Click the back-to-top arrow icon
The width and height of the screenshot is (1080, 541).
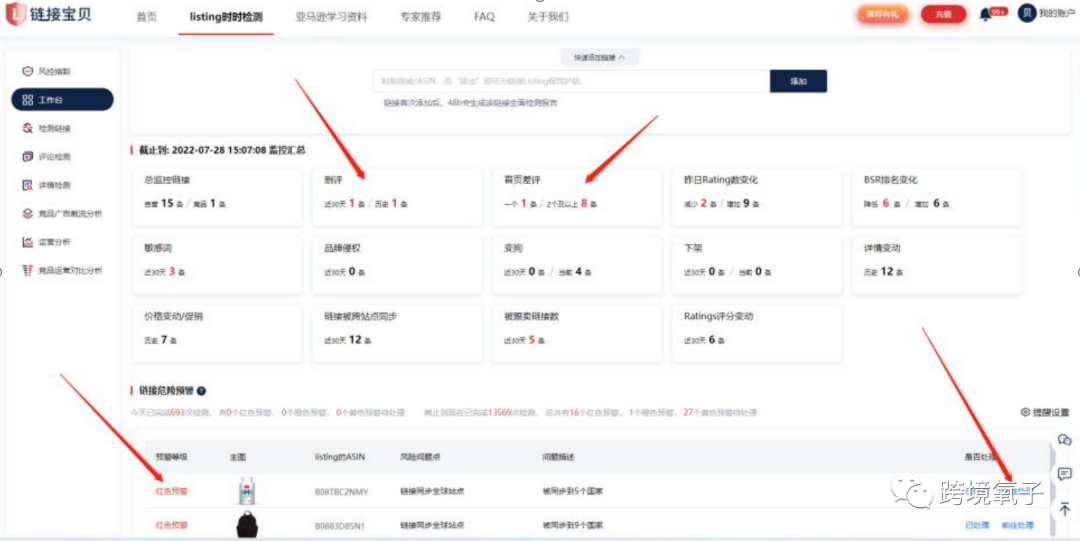1064,509
